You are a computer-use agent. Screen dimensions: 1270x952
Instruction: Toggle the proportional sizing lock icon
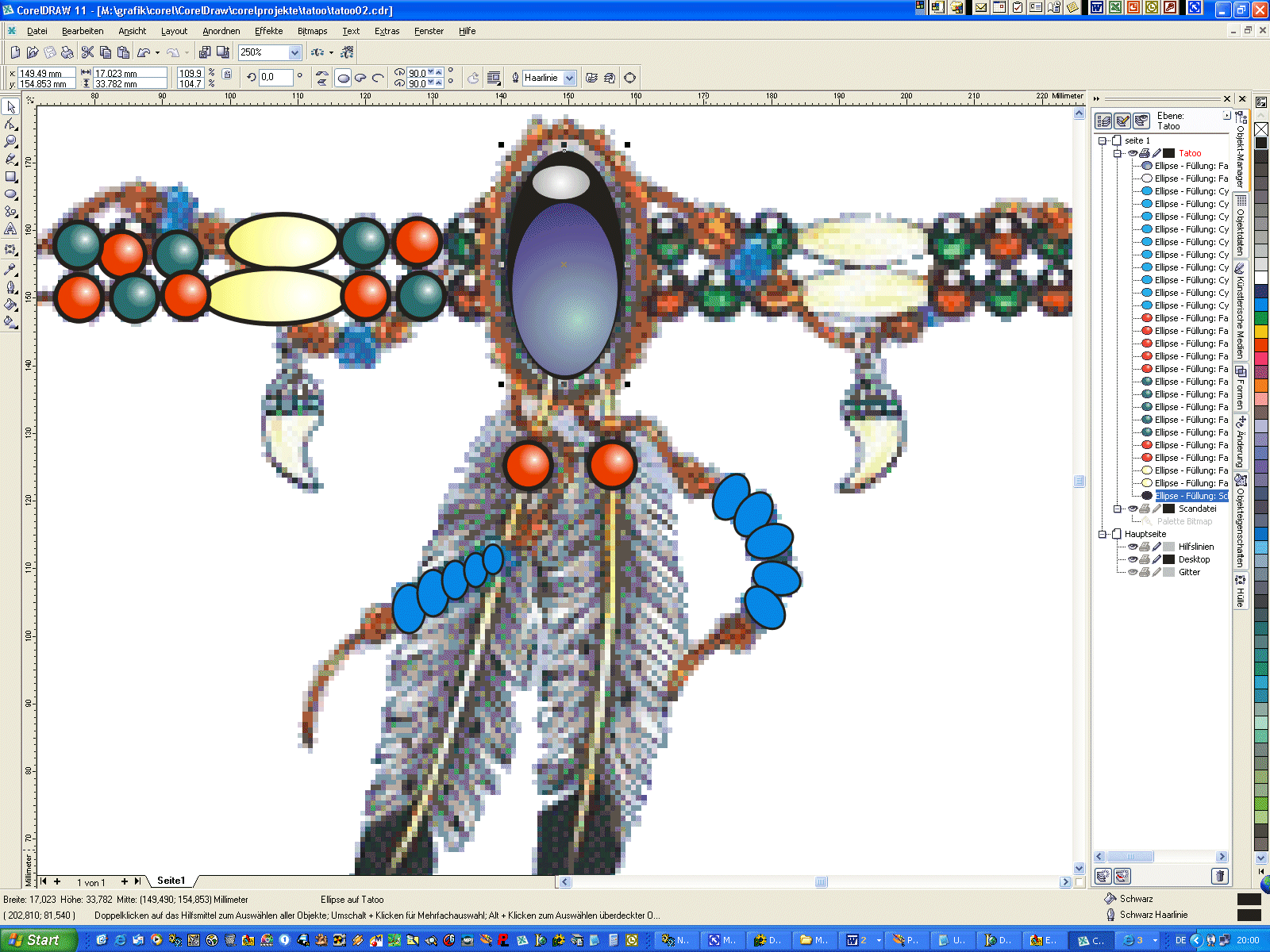pyautogui.click(x=227, y=74)
